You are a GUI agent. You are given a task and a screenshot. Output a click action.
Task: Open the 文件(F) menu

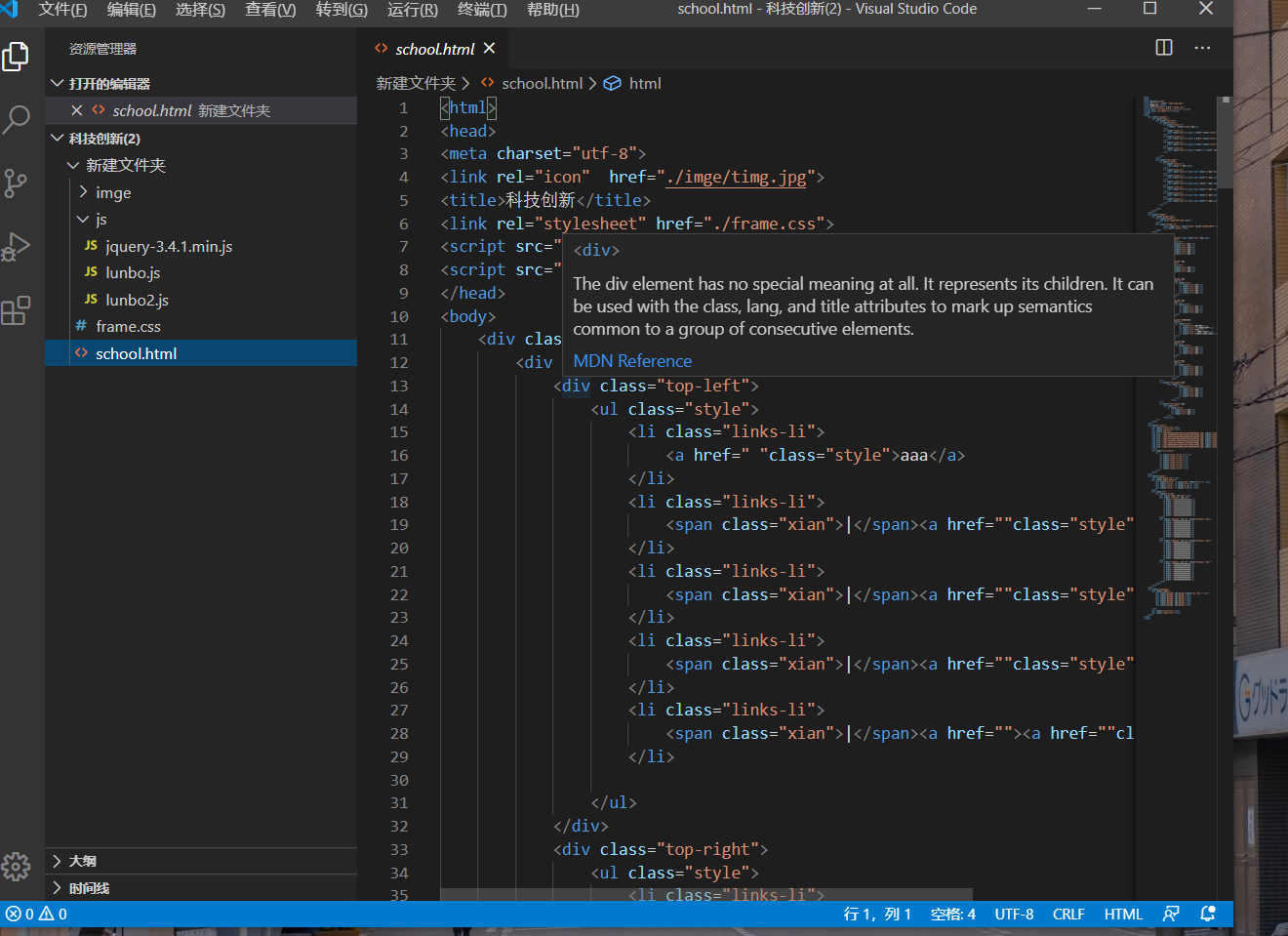click(62, 10)
